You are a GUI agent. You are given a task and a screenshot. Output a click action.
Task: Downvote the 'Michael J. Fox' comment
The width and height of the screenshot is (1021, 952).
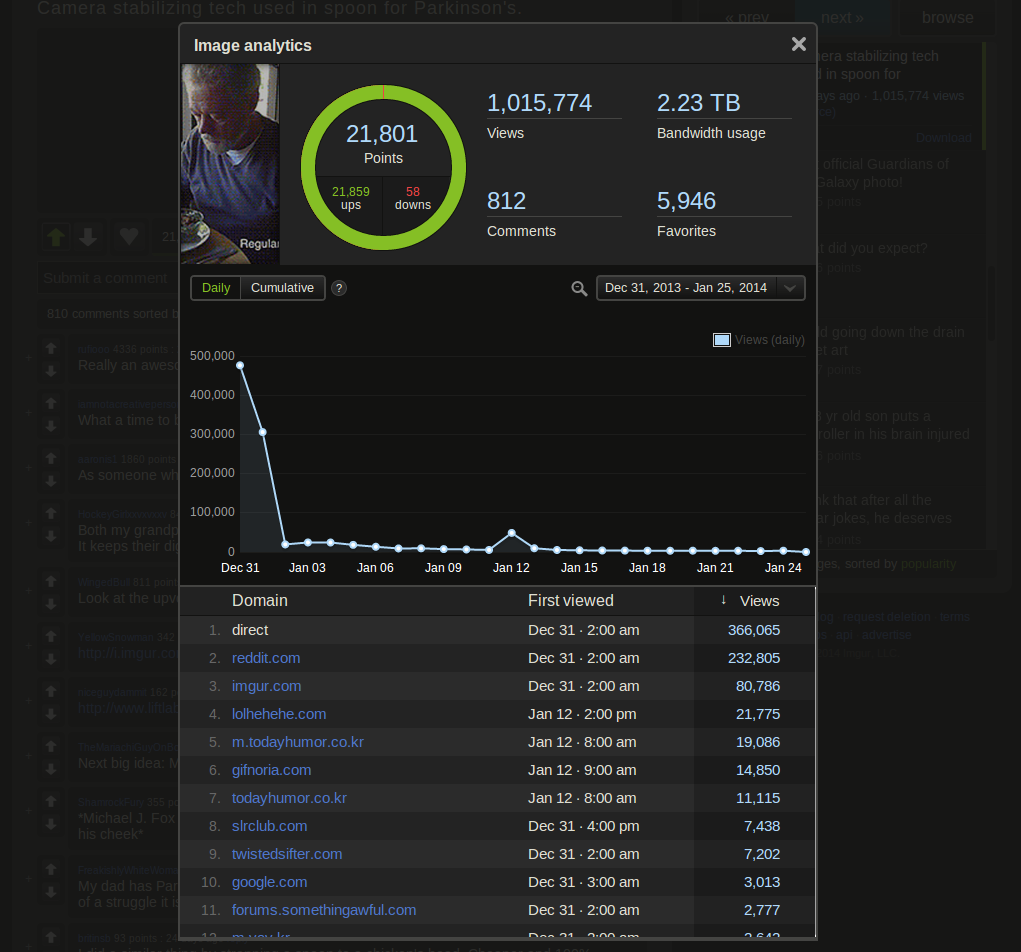click(51, 824)
